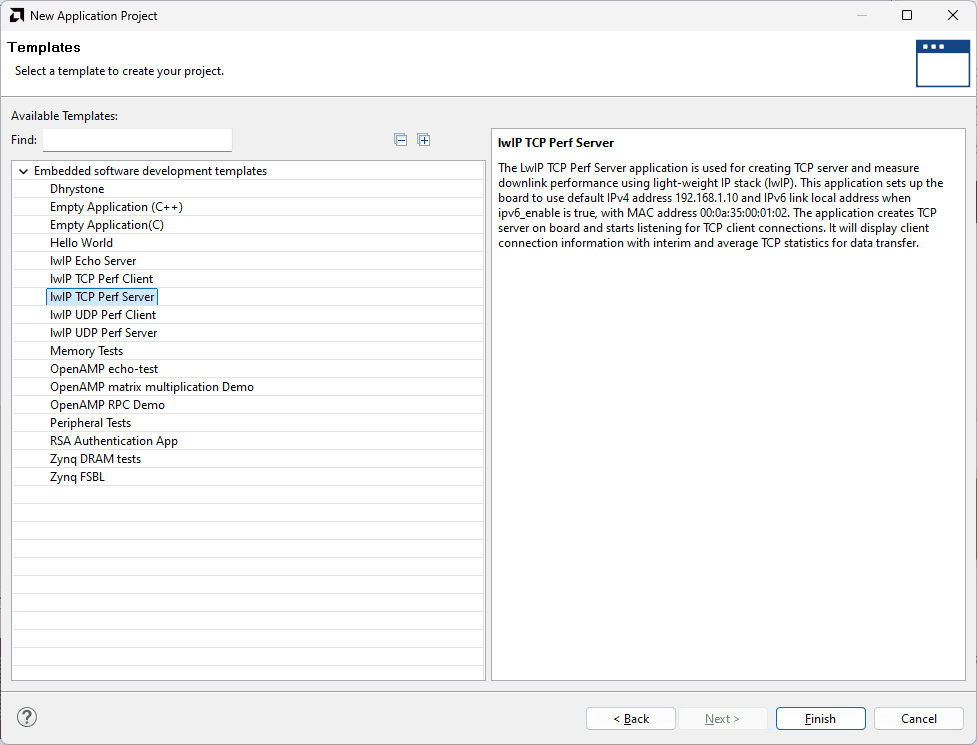Collapse Embedded software development templates tree
Viewport: 977px width, 745px height.
[23, 171]
